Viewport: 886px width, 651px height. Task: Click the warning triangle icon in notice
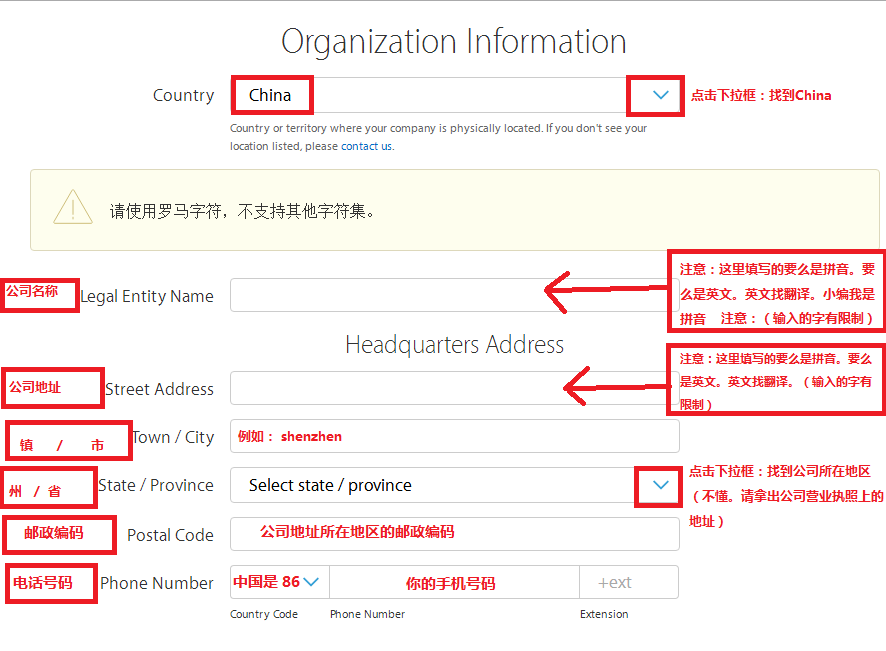pyautogui.click(x=73, y=207)
